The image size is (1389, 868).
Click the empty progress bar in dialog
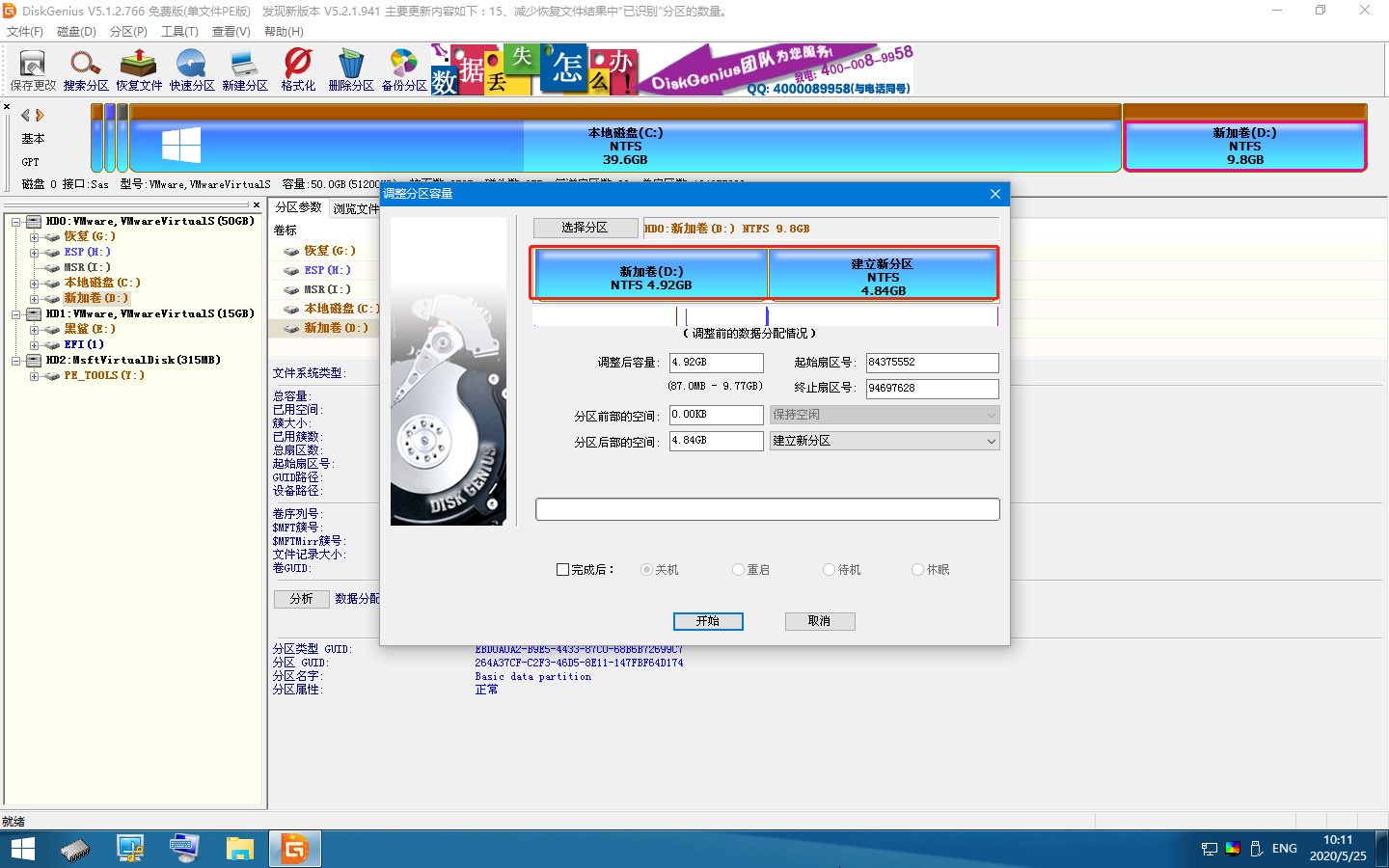768,509
